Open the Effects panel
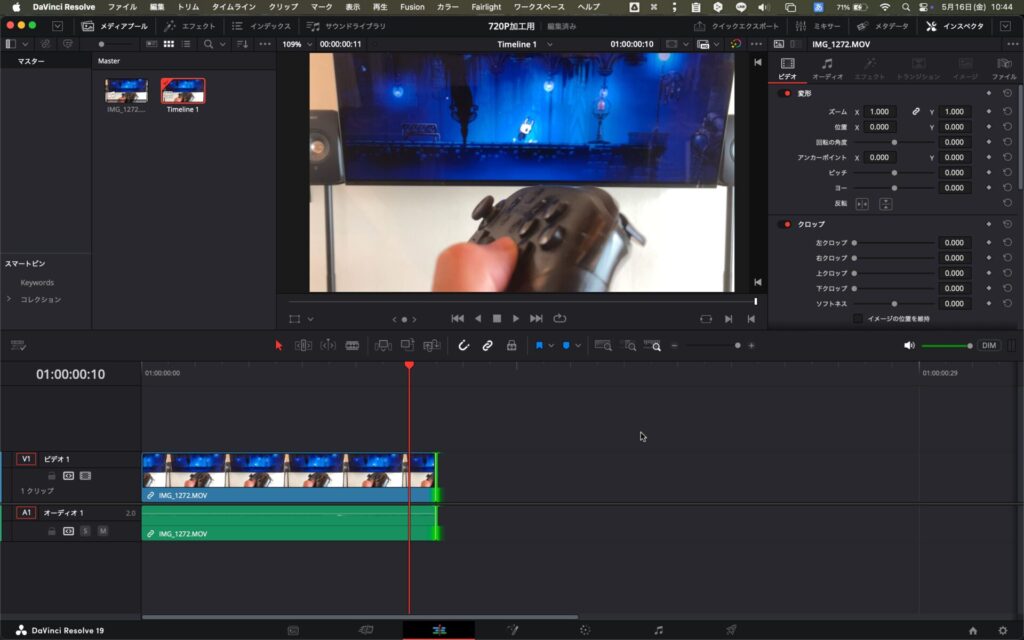The width and height of the screenshot is (1024, 640). [189, 26]
